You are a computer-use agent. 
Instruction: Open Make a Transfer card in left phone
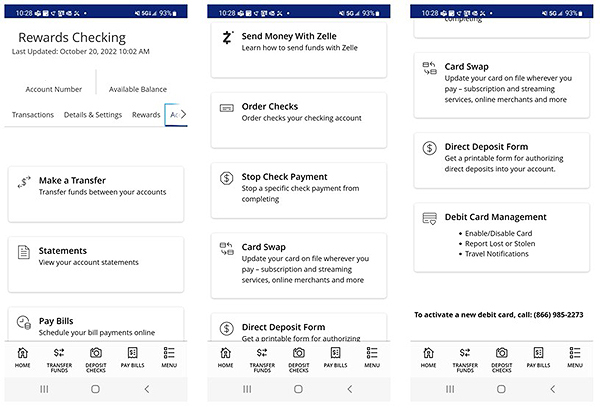tap(96, 194)
